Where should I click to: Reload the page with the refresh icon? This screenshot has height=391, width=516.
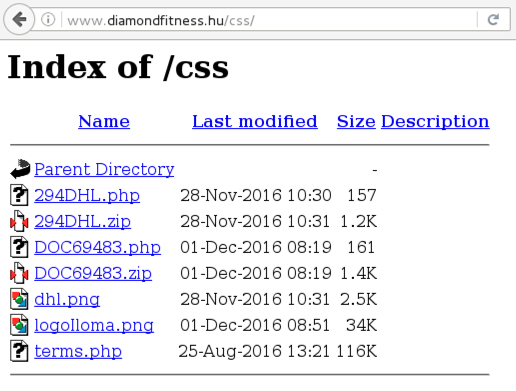(x=493, y=19)
